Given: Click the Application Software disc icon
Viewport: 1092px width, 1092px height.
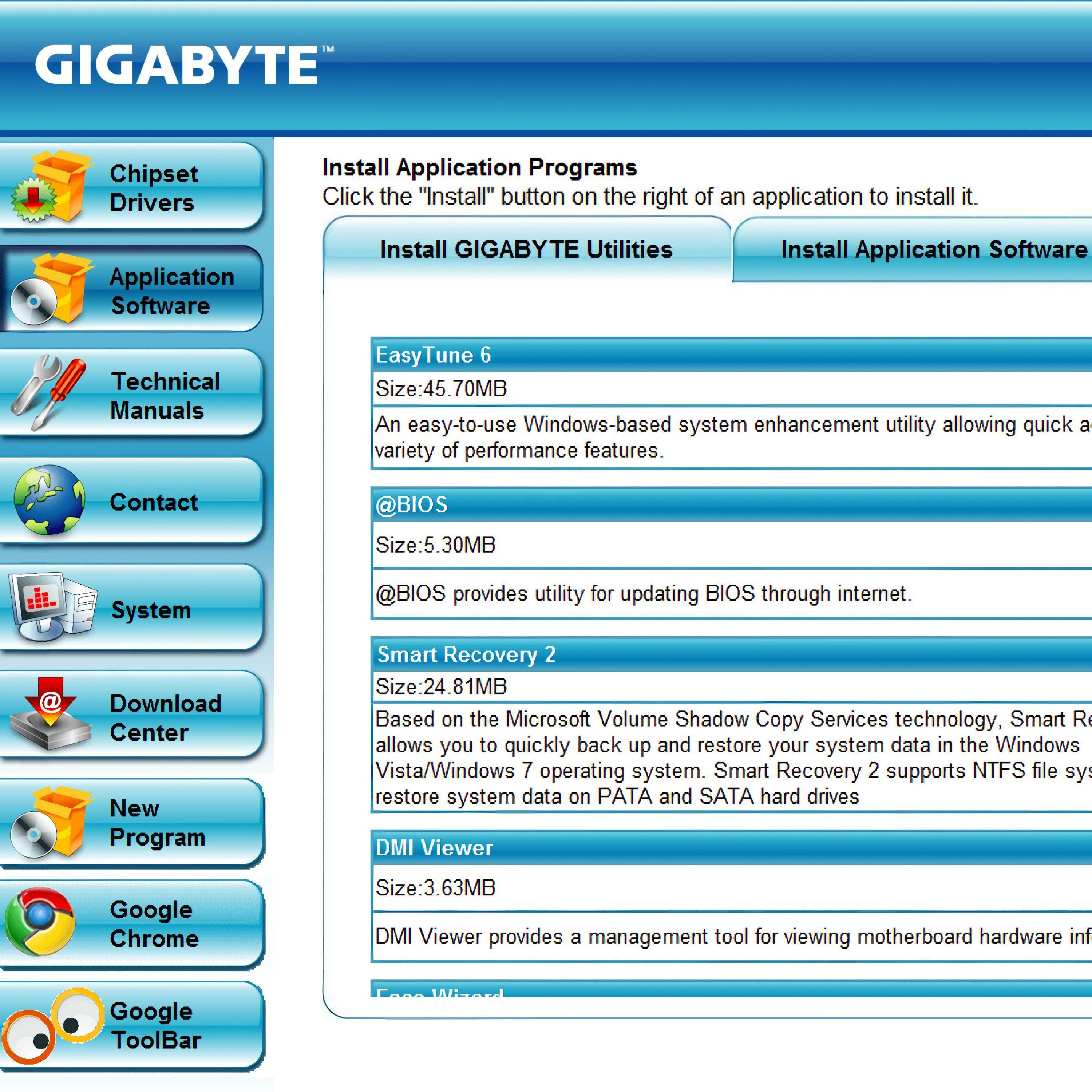Looking at the screenshot, I should coord(52,289).
